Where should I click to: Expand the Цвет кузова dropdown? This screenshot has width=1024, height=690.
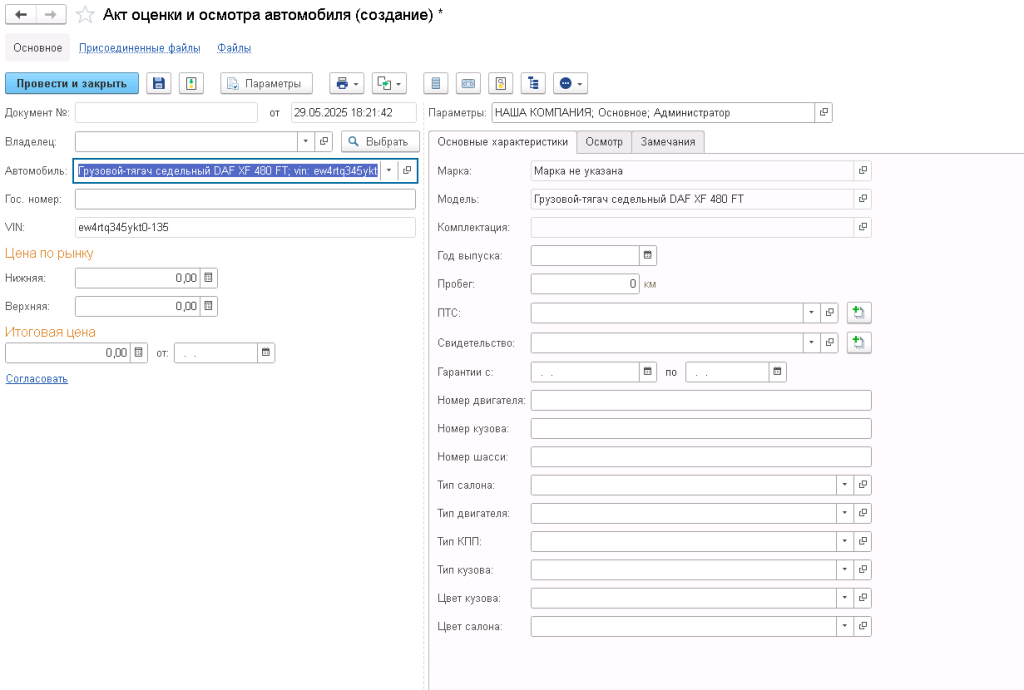[844, 598]
